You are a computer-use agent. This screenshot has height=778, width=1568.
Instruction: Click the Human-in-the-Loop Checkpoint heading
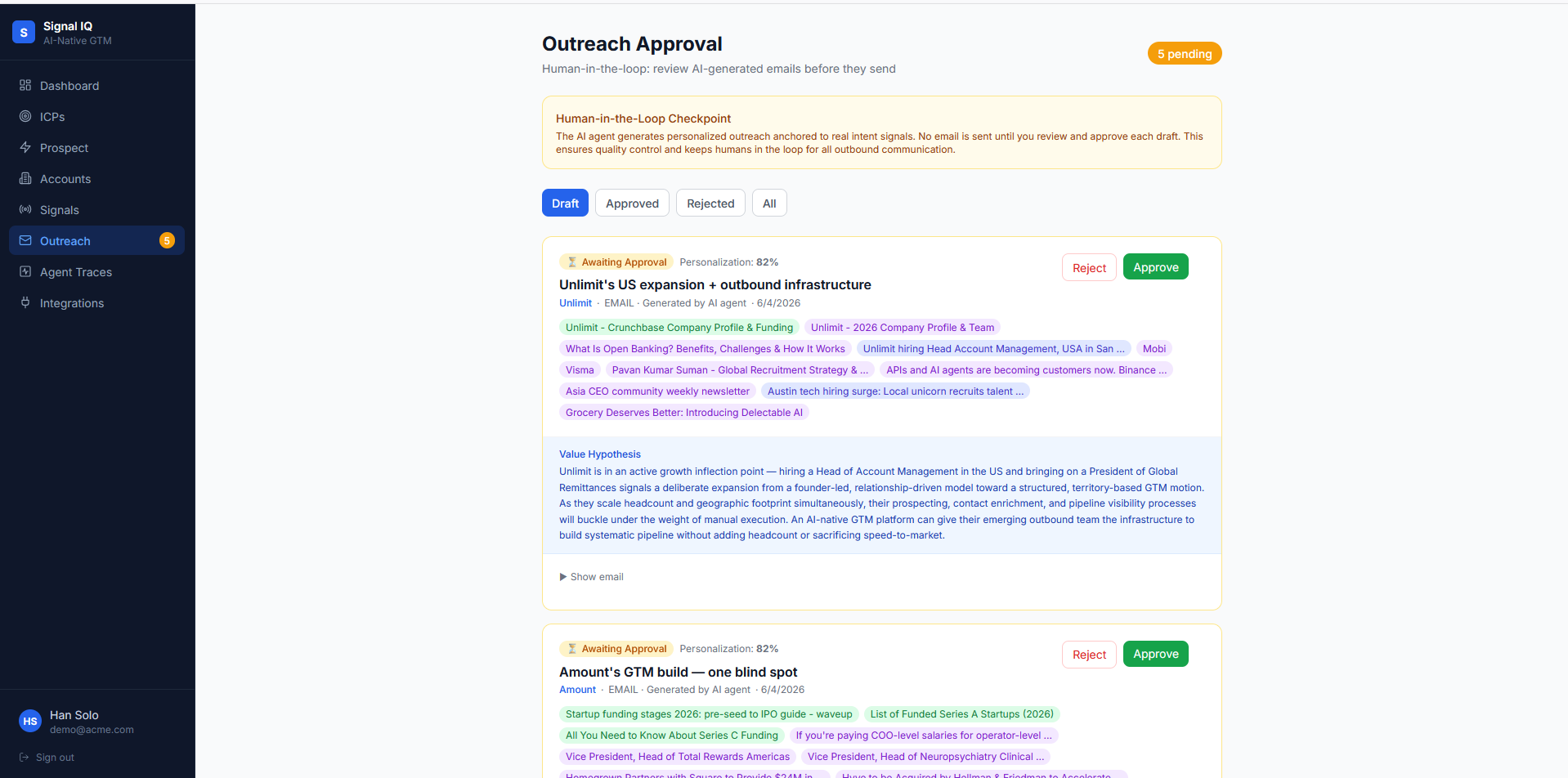643,118
